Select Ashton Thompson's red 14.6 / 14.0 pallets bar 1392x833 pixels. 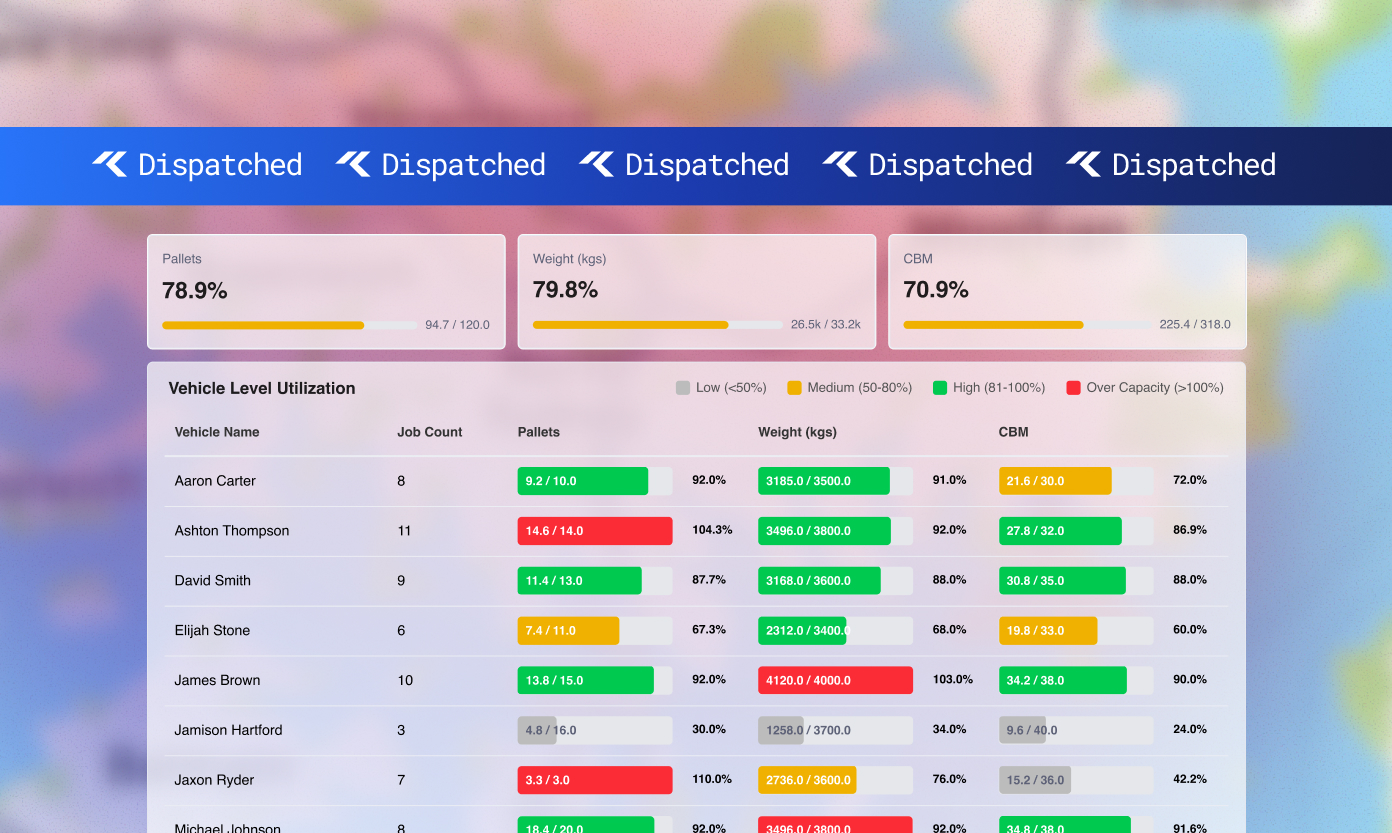(594, 531)
